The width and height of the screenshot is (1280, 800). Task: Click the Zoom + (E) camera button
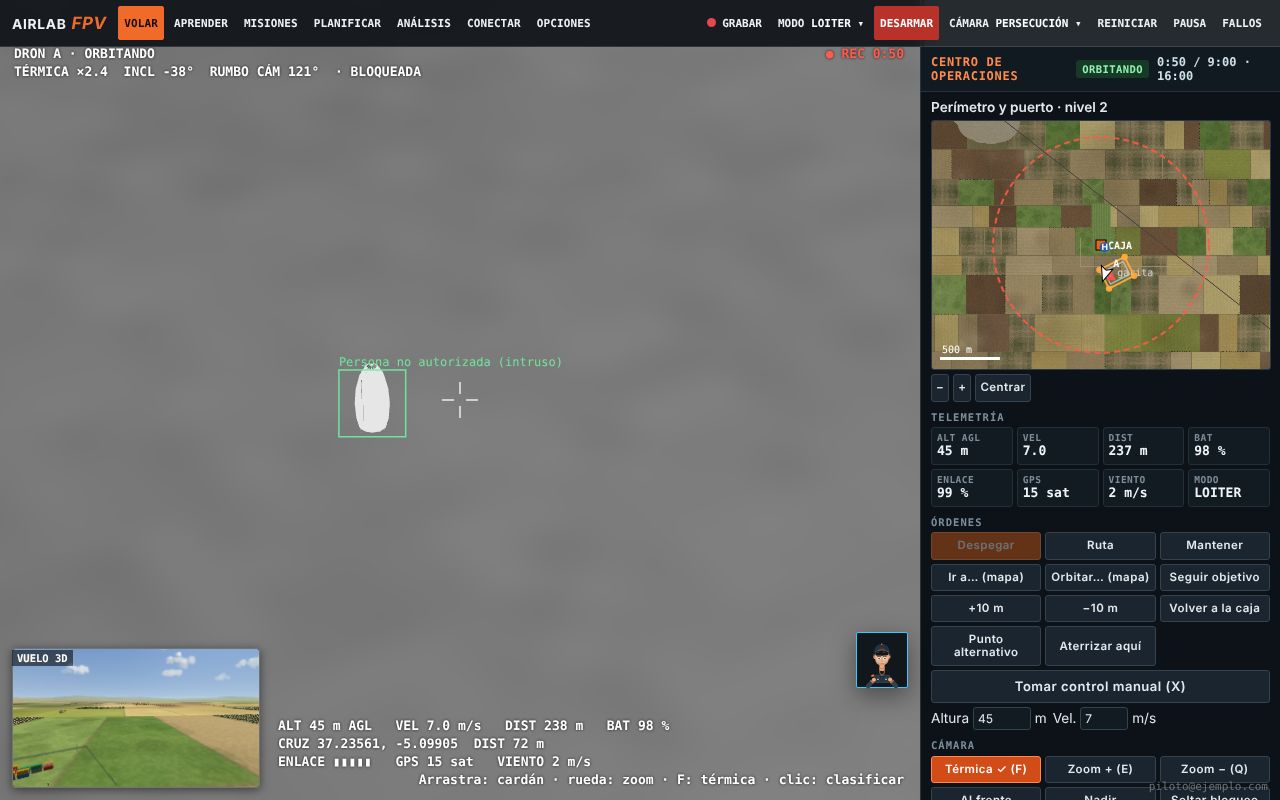coord(1100,769)
